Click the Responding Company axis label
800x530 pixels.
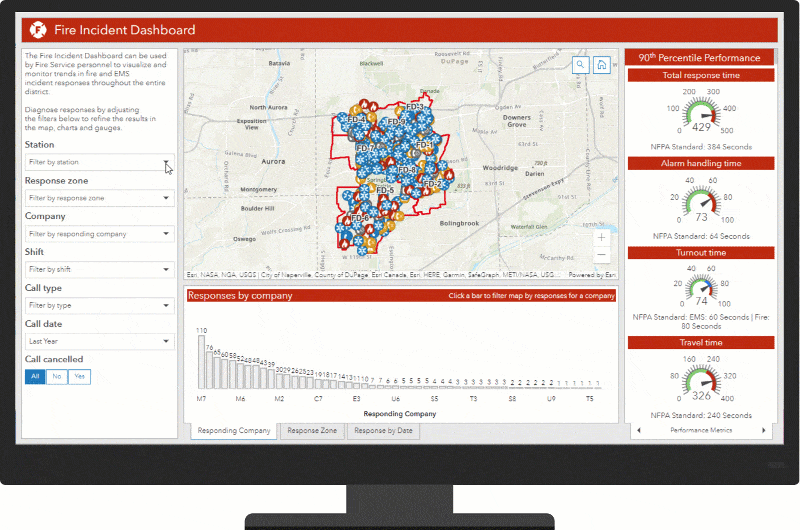[x=399, y=414]
